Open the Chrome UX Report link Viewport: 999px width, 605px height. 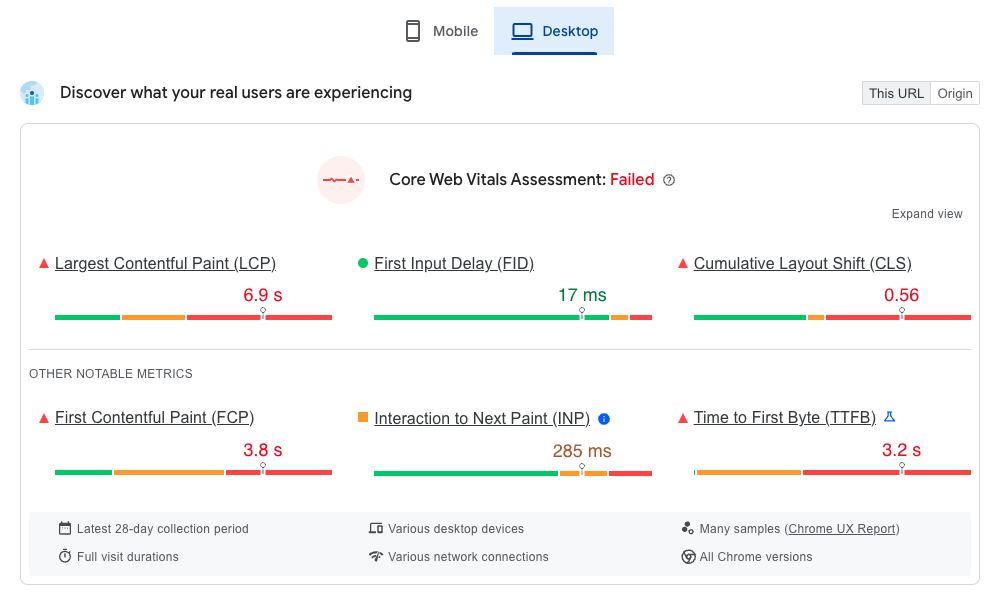tap(842, 529)
